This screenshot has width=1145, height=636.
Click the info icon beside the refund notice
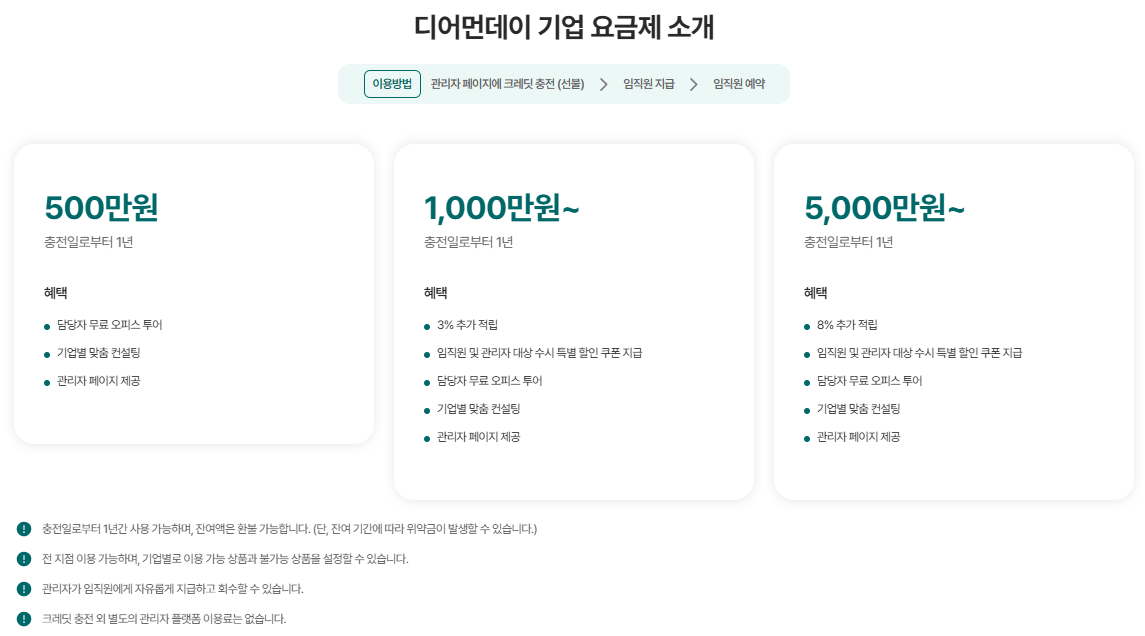(24, 529)
